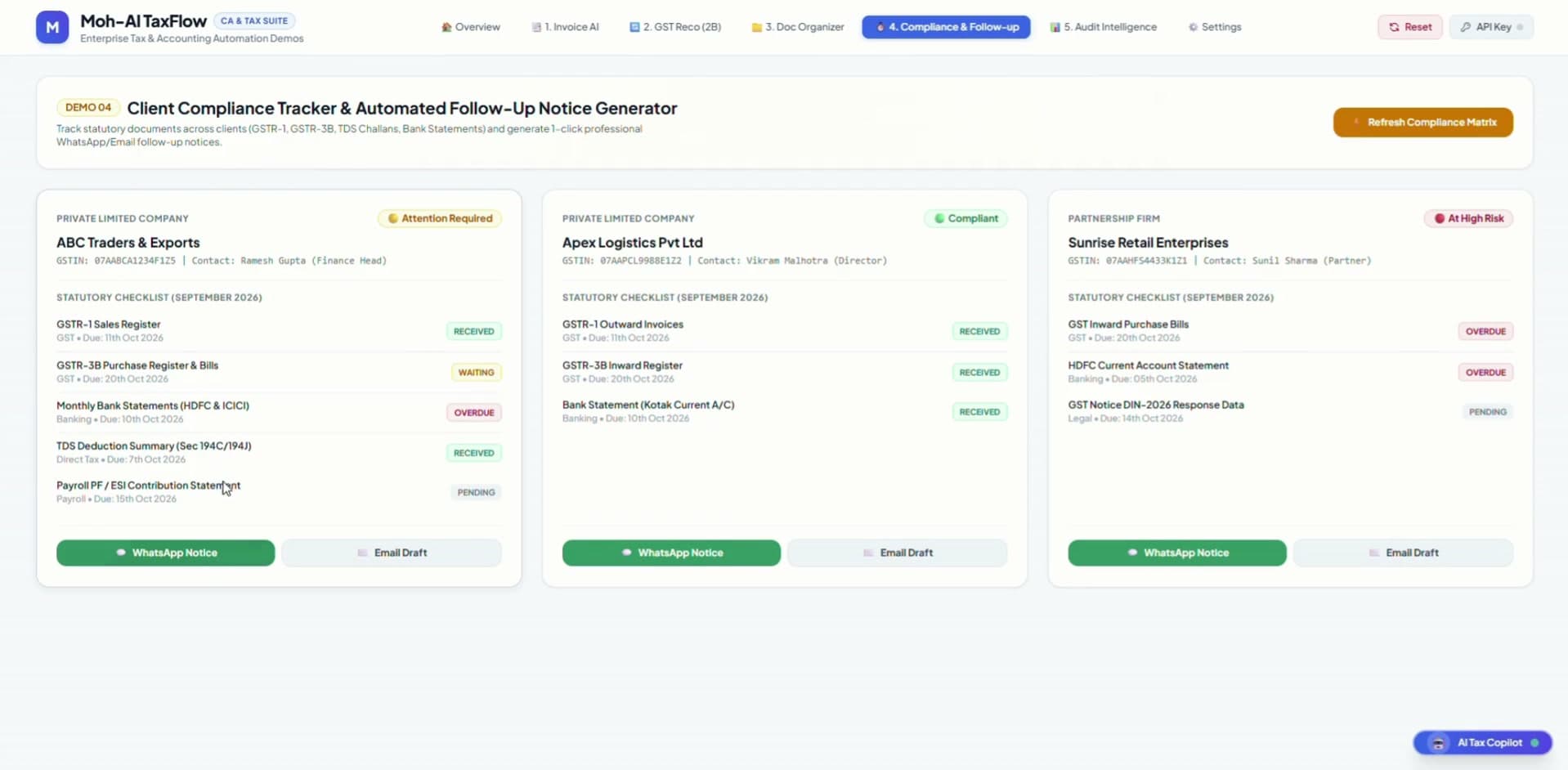Select the GSTR-1 Outward Invoices row
This screenshot has height=770, width=1568.
tap(785, 331)
